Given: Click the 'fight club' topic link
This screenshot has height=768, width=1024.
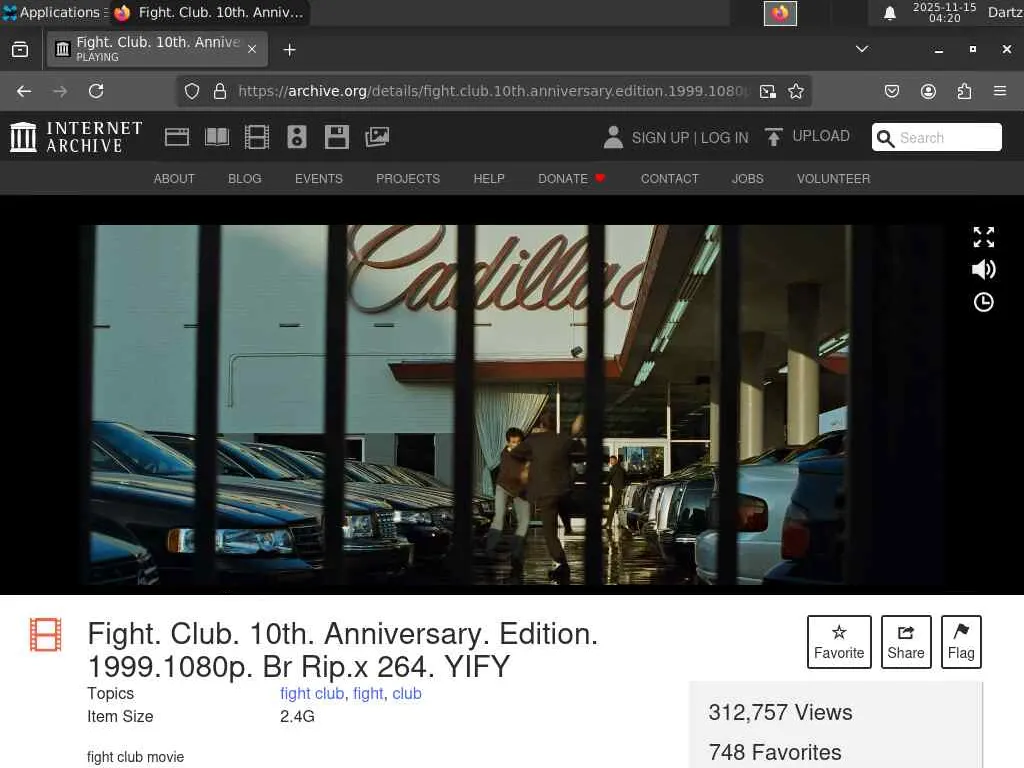Looking at the screenshot, I should coord(312,694).
